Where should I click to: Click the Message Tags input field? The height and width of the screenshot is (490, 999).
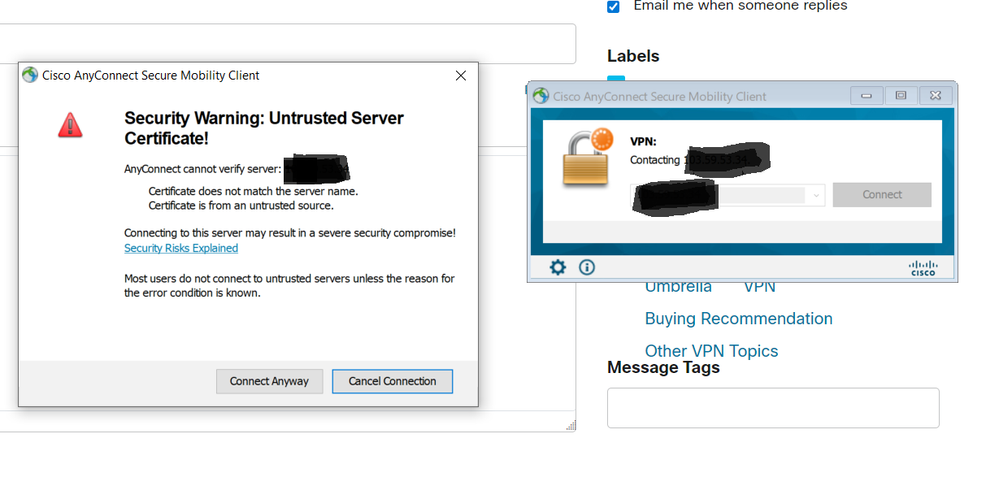(x=773, y=408)
